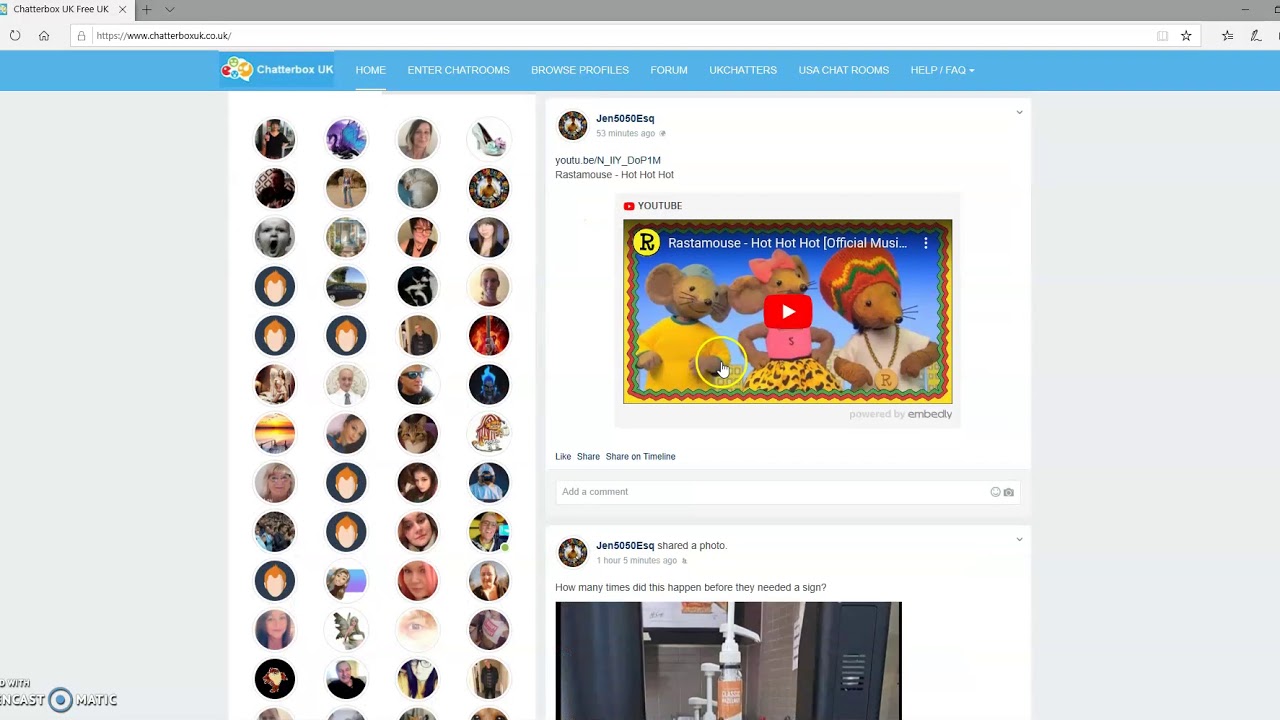This screenshot has height=720, width=1280.
Task: Open BROWSE PROFILES page
Action: [580, 70]
